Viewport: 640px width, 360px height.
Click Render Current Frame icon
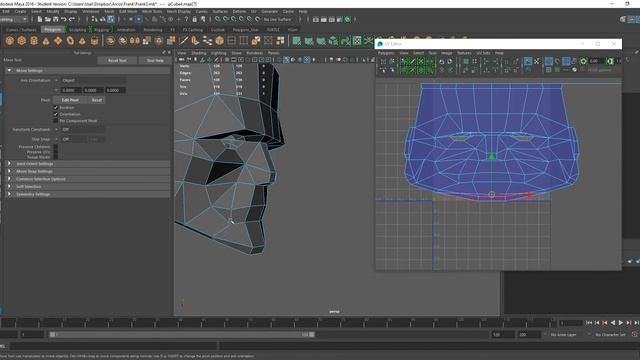(x=324, y=19)
